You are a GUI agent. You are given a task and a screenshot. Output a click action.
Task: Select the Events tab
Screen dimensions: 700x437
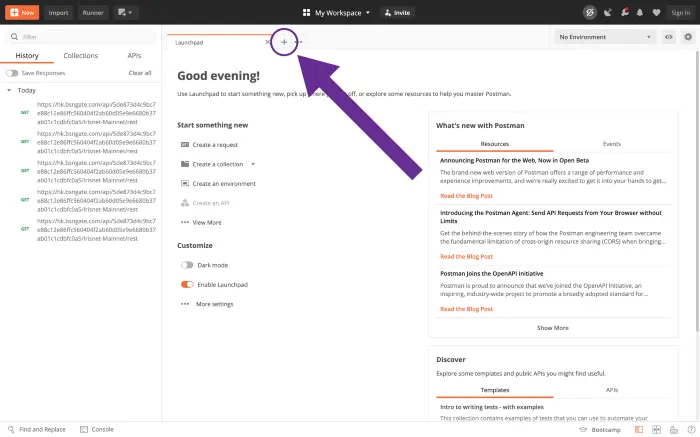click(612, 144)
